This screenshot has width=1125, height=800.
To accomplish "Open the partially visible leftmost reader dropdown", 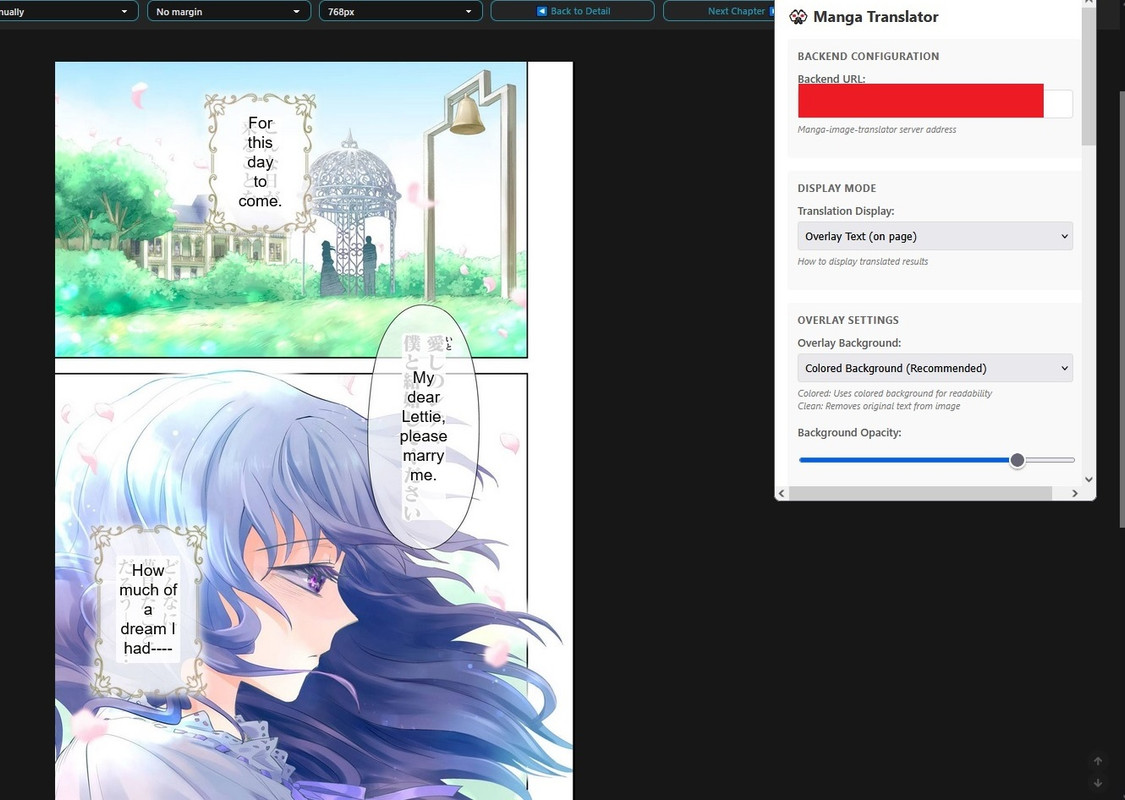I will pyautogui.click(x=68, y=11).
